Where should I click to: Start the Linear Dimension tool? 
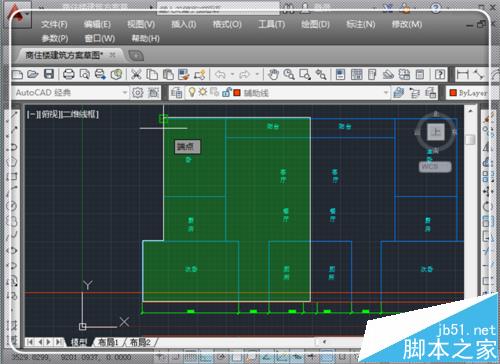tap(463, 74)
